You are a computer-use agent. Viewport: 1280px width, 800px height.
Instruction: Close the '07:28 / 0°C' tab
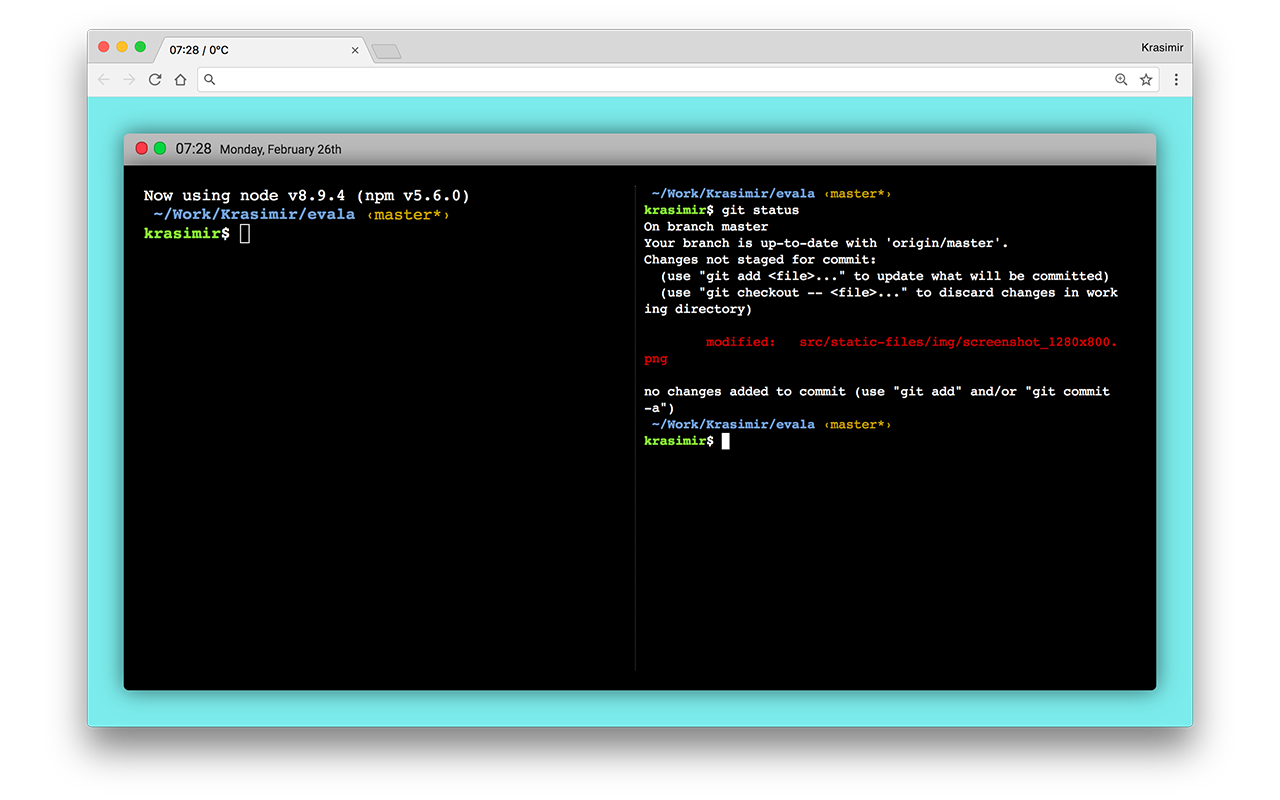[355, 50]
